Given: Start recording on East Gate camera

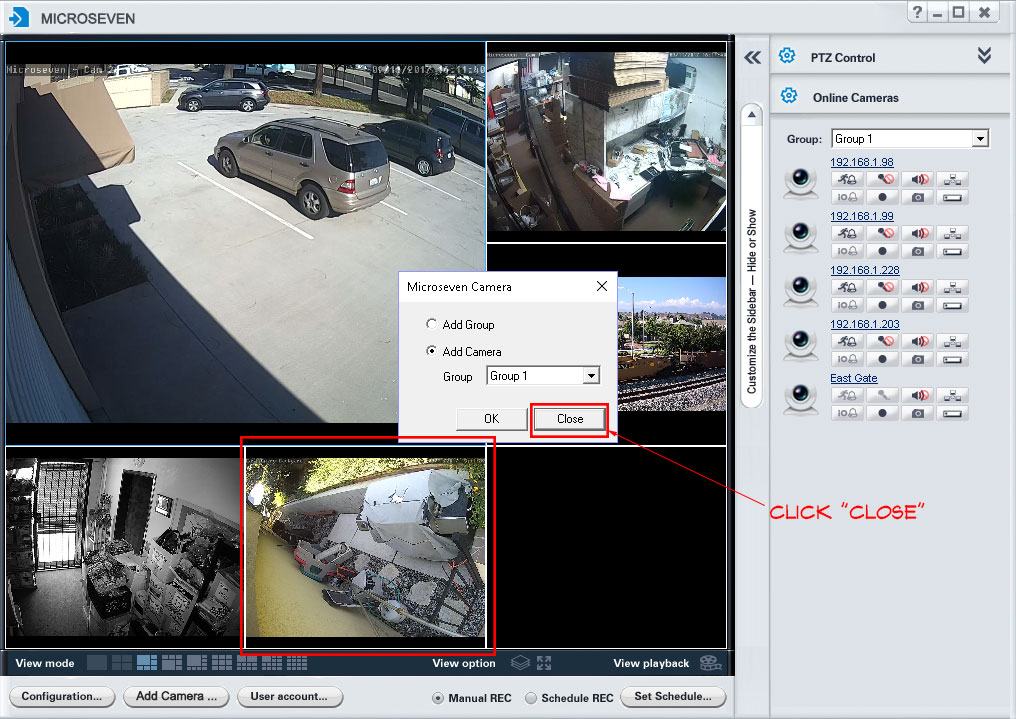Looking at the screenshot, I should coord(883,413).
